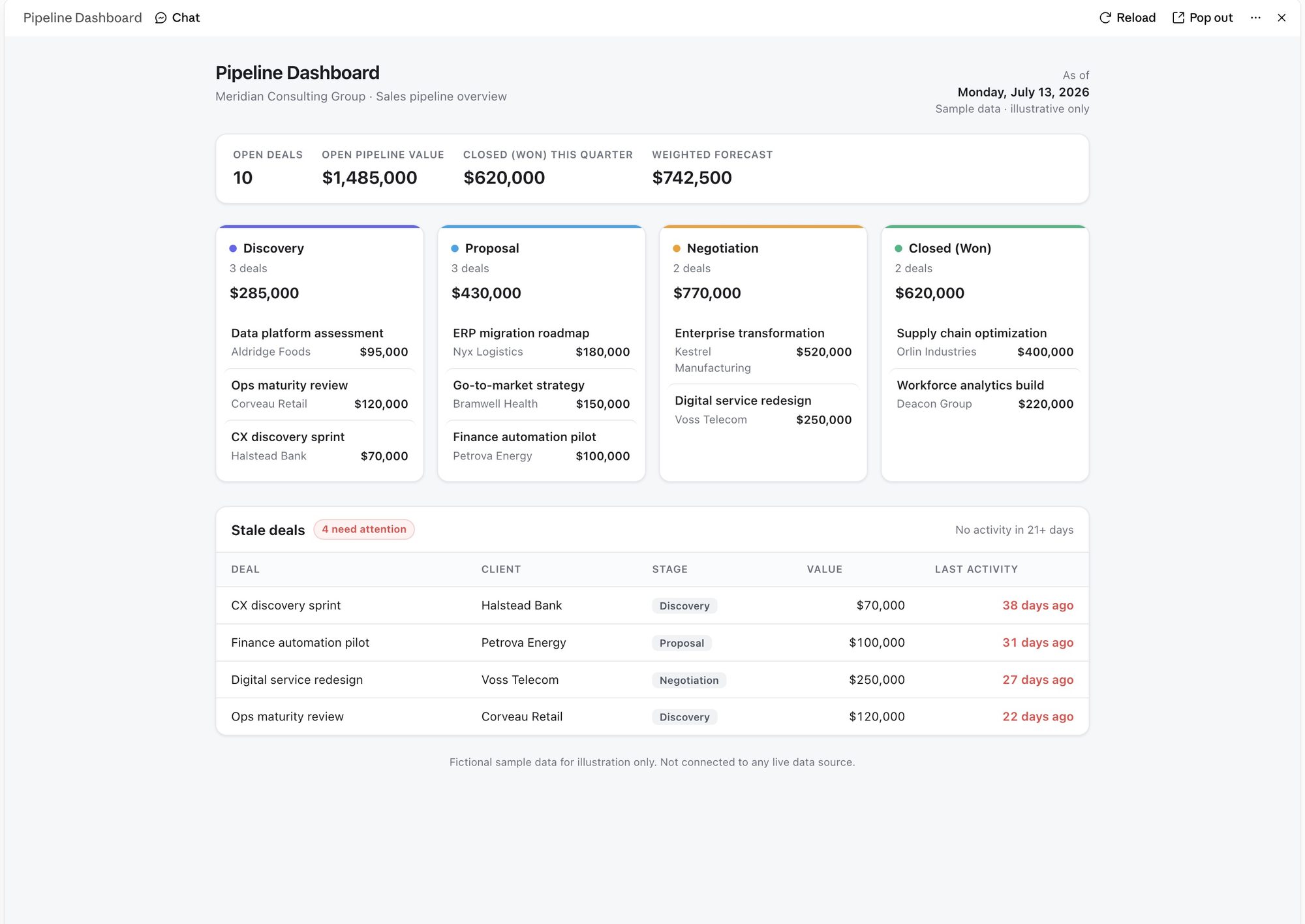Click the Monday, July 13, 2026 date
Image resolution: width=1305 pixels, height=924 pixels.
1023,92
